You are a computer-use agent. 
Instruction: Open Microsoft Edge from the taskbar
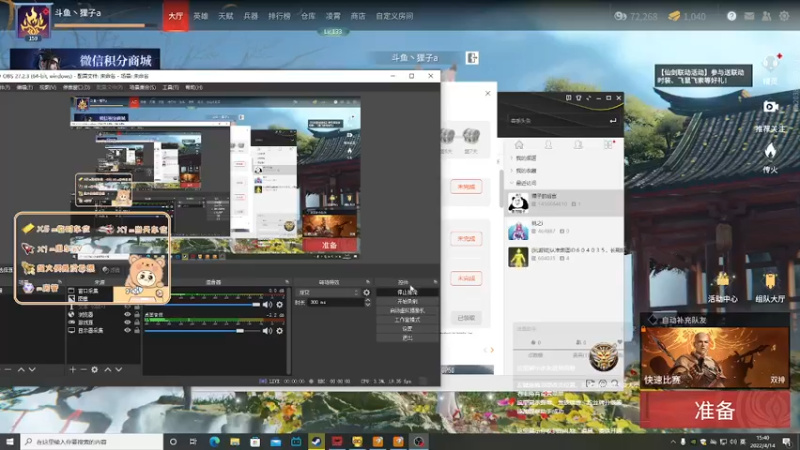(214, 441)
